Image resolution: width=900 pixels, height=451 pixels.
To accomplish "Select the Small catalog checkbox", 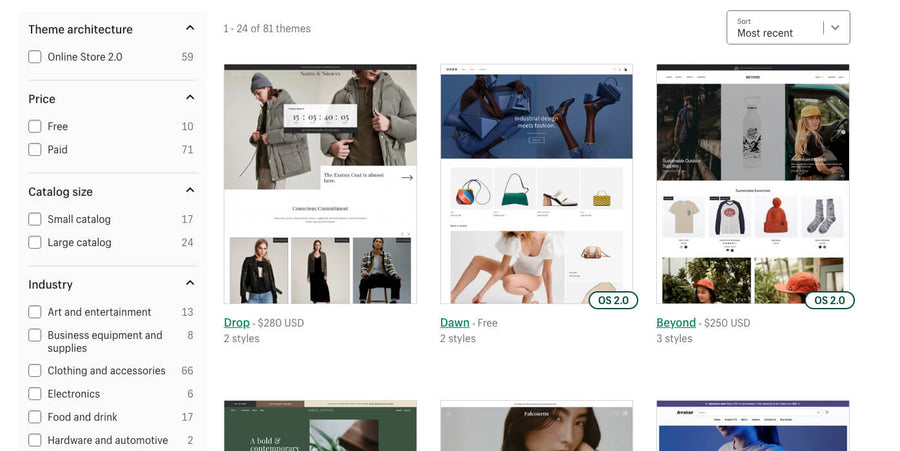I will [35, 219].
